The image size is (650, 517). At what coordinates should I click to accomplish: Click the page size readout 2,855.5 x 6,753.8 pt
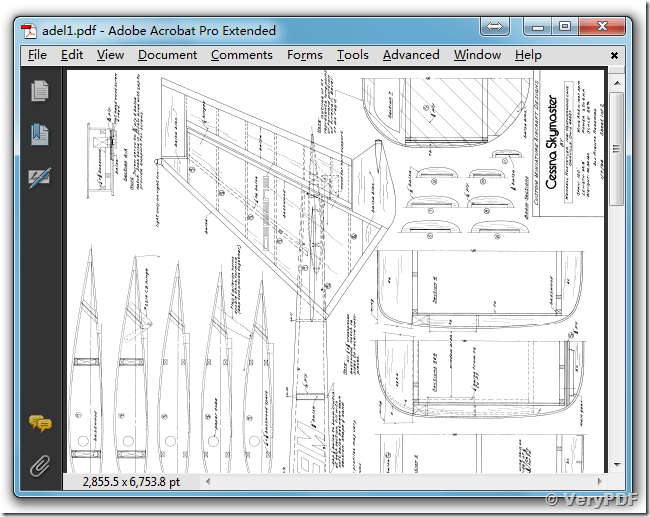pyautogui.click(x=131, y=482)
